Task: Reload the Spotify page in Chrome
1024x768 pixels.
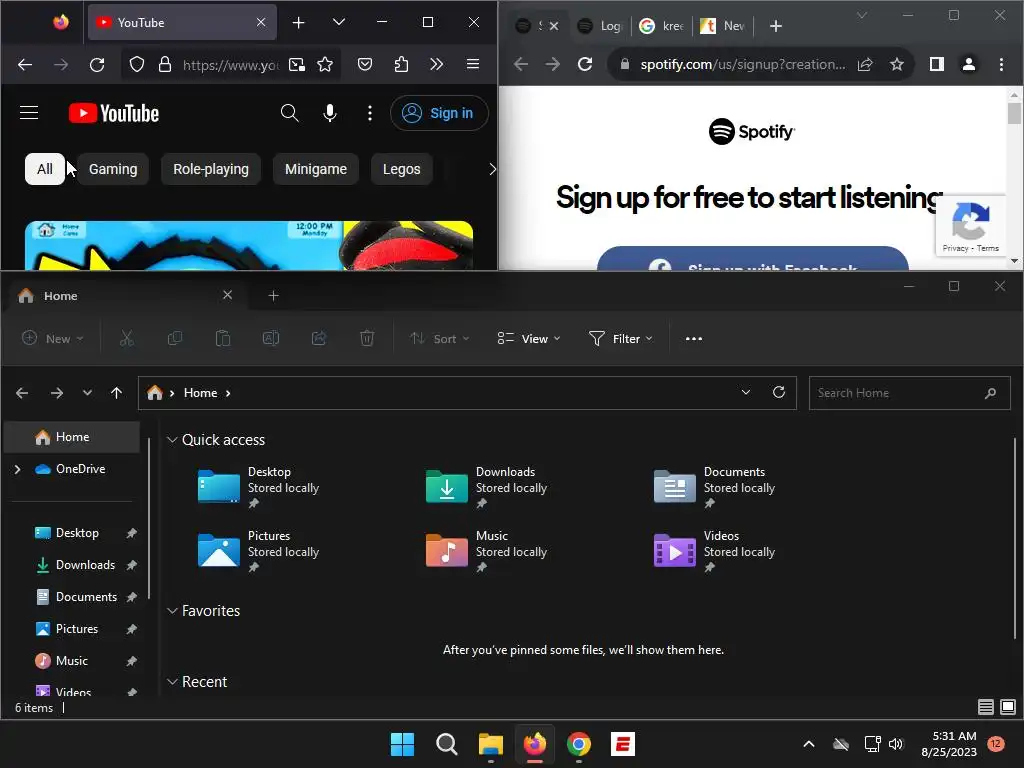Action: pyautogui.click(x=585, y=64)
